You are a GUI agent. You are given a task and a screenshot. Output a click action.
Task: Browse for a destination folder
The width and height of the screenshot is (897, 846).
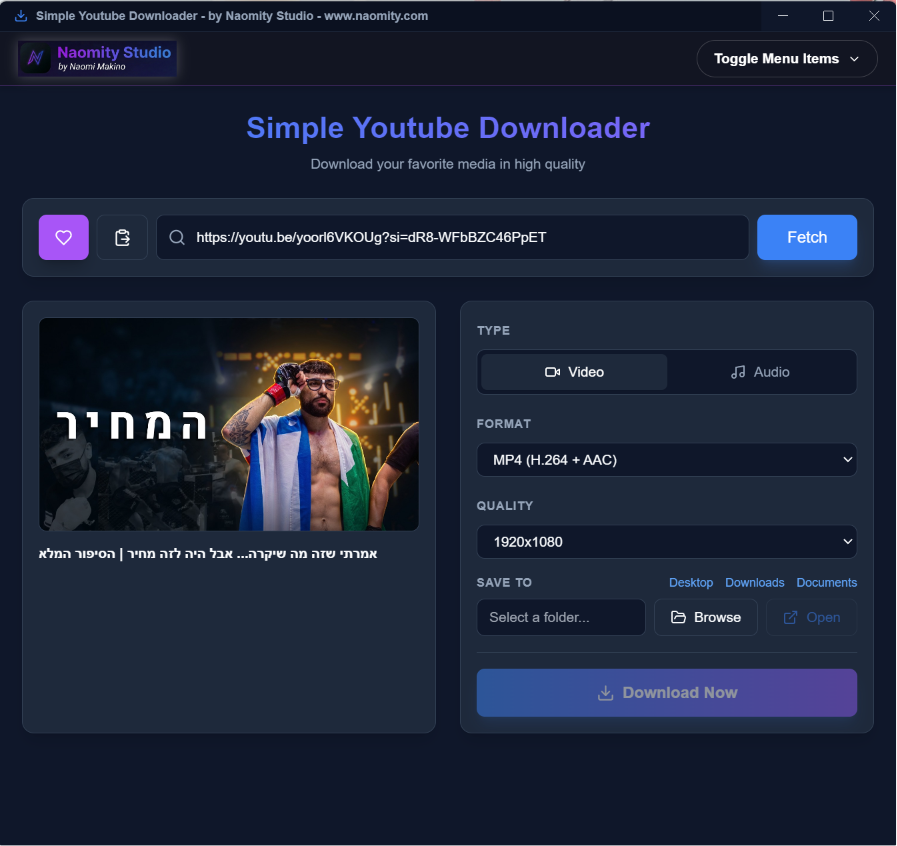[706, 617]
